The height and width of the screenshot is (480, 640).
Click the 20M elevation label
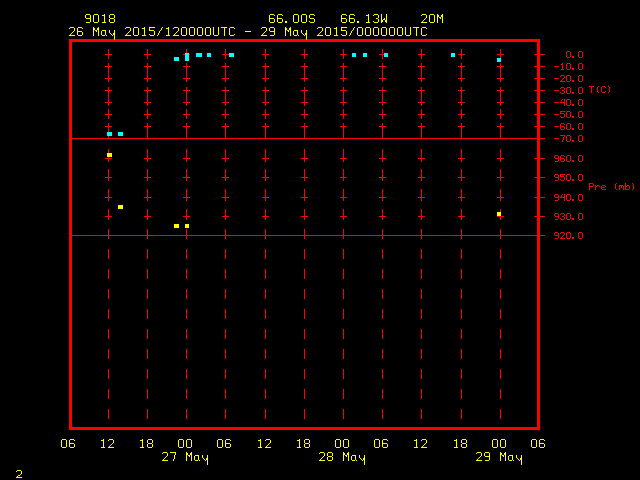click(x=433, y=19)
